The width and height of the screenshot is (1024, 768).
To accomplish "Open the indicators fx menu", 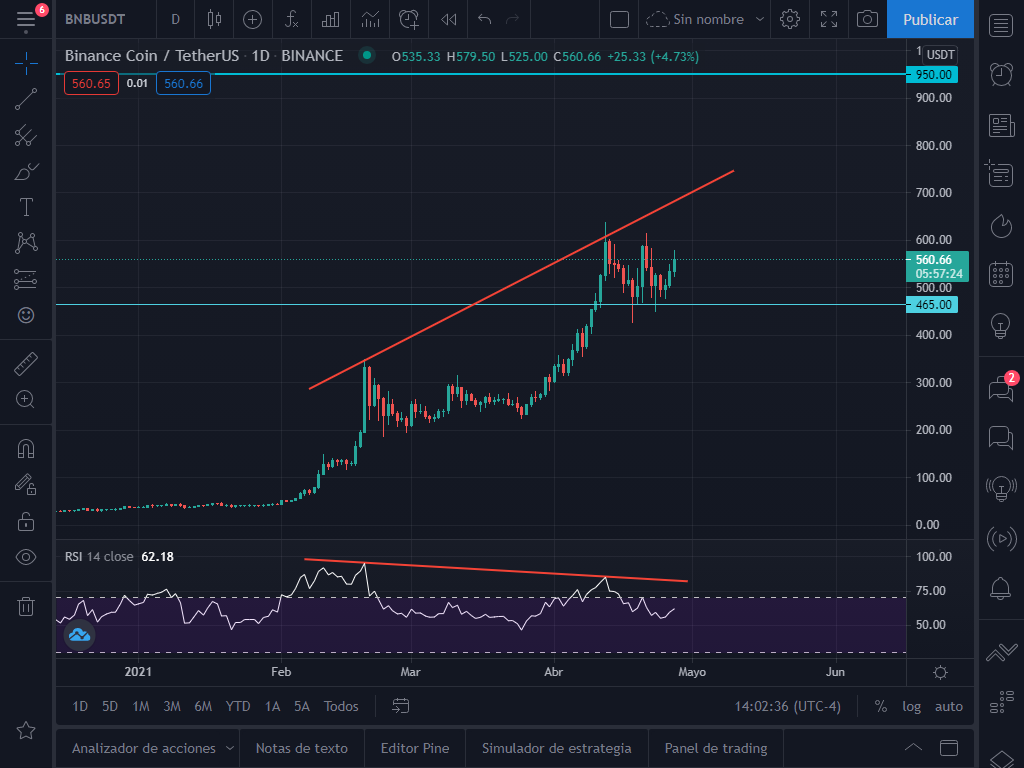I will [x=291, y=20].
